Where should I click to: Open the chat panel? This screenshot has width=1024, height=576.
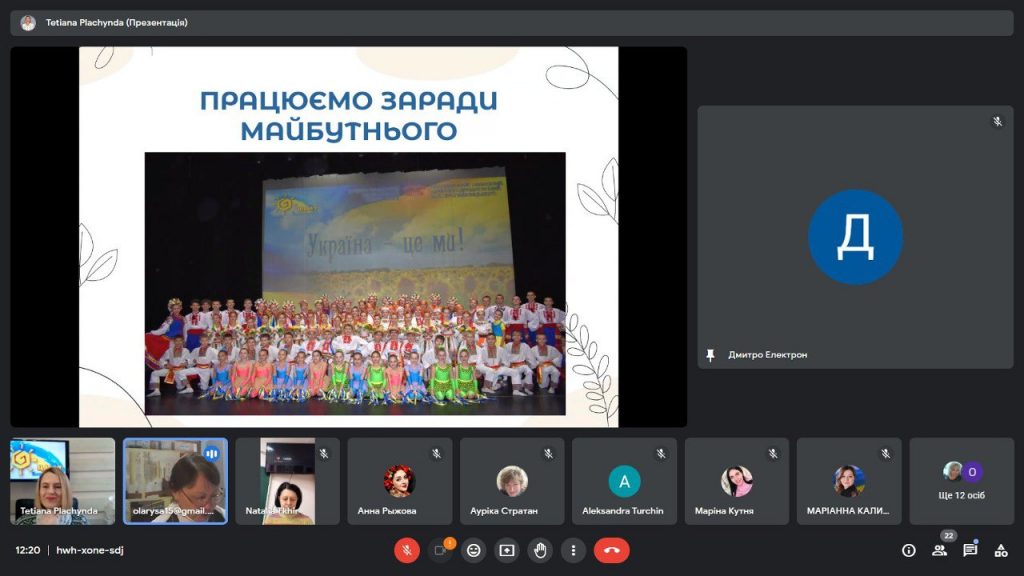pyautogui.click(x=970, y=550)
